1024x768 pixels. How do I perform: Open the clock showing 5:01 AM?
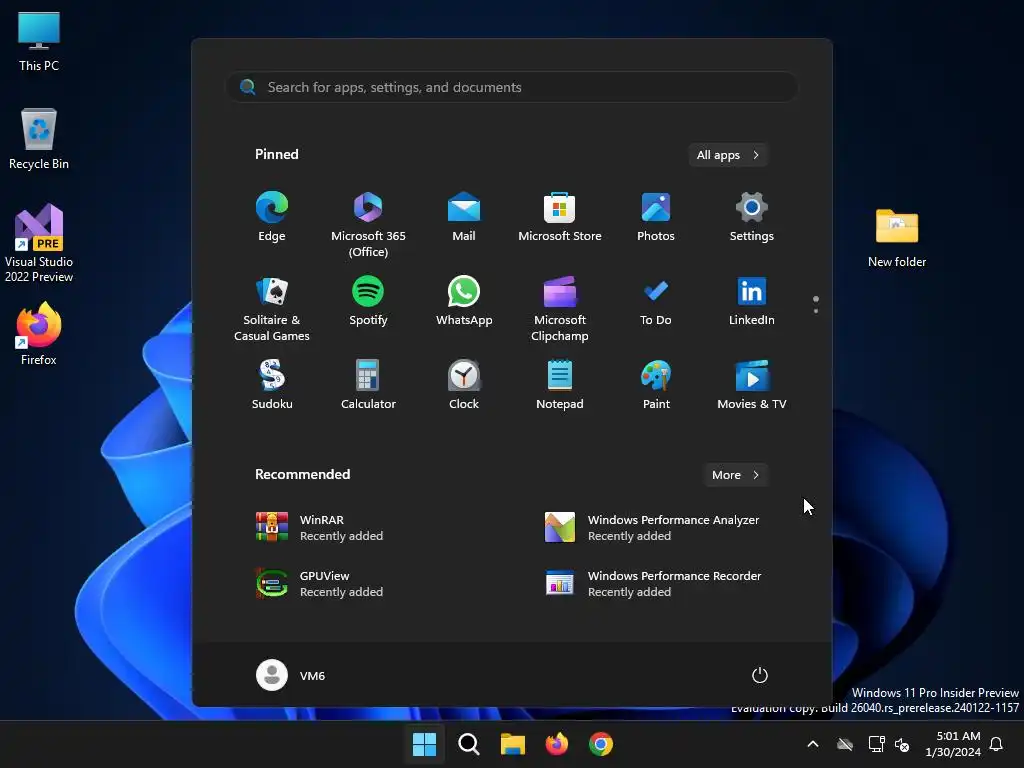tap(953, 744)
